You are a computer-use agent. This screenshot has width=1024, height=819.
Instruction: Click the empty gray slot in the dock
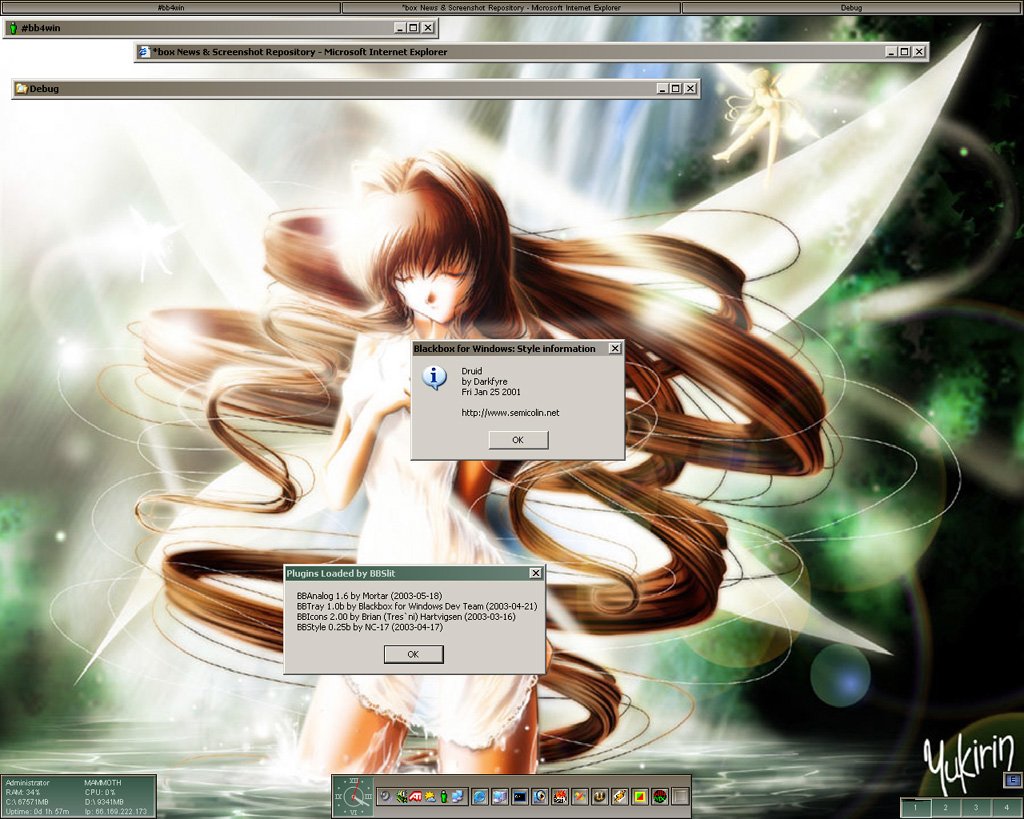point(680,796)
